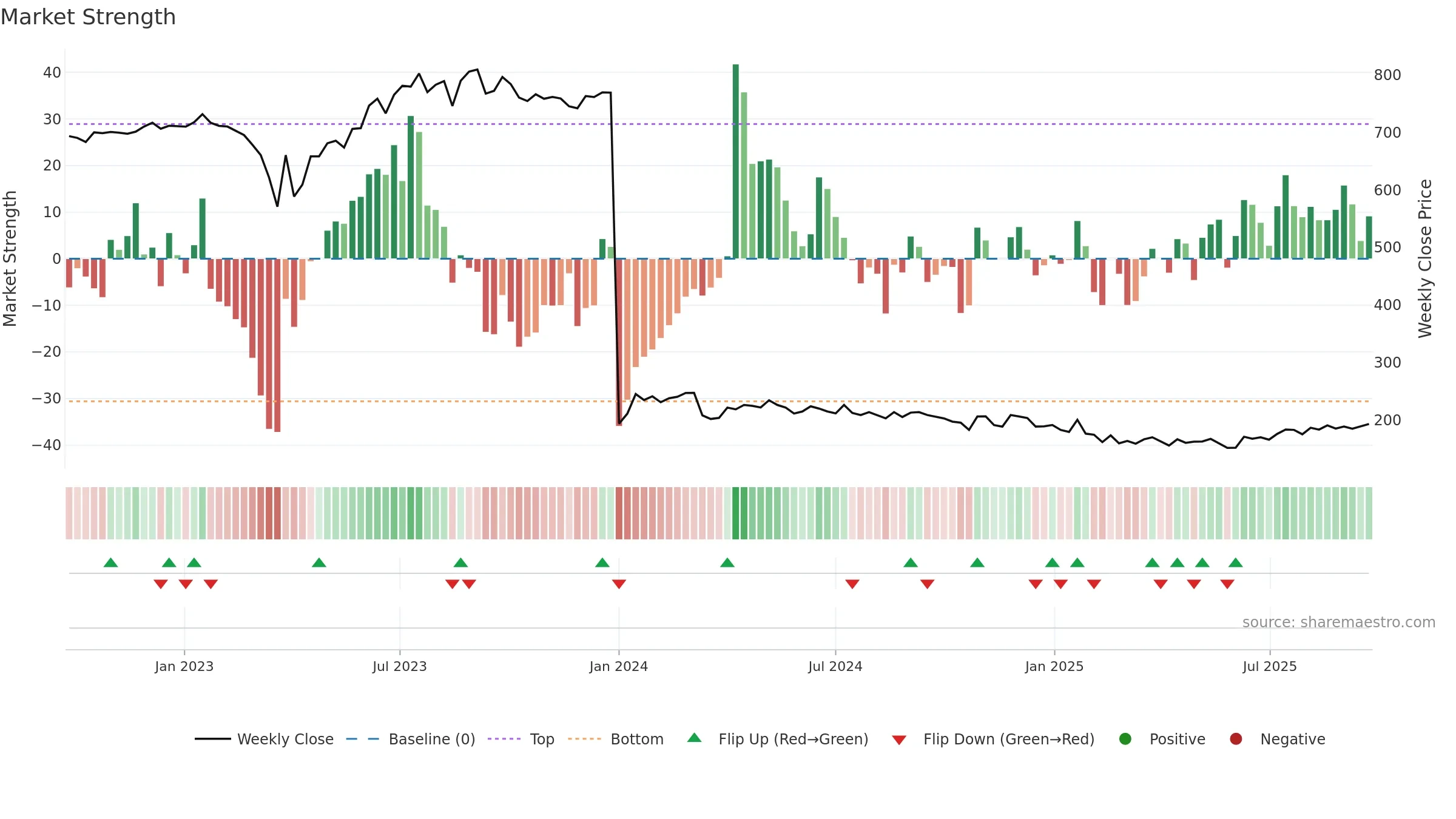The height and width of the screenshot is (819, 1456).
Task: Toggle the Weekly Close legend entry
Action: (265, 739)
